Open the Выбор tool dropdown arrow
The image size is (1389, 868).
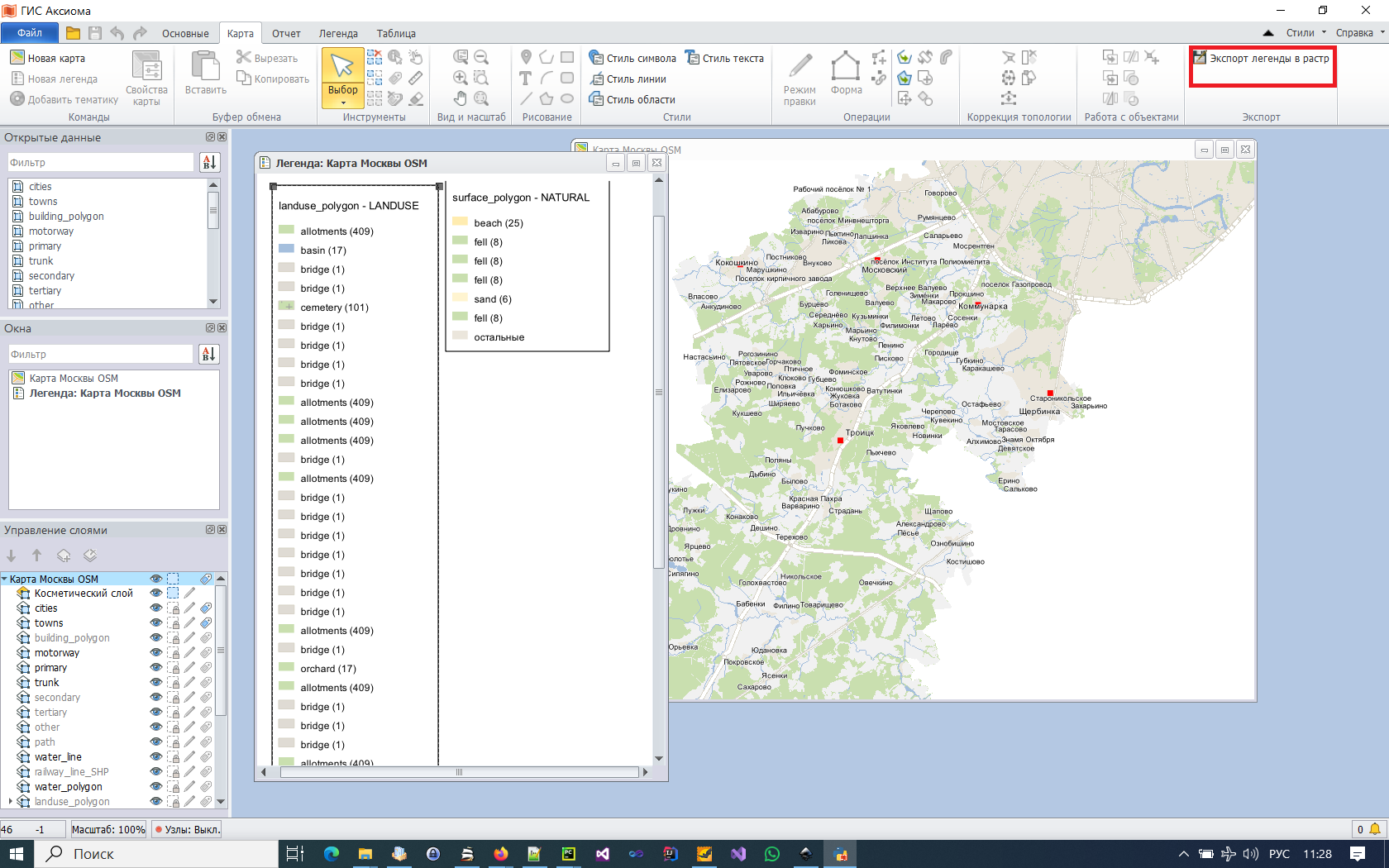click(x=342, y=103)
